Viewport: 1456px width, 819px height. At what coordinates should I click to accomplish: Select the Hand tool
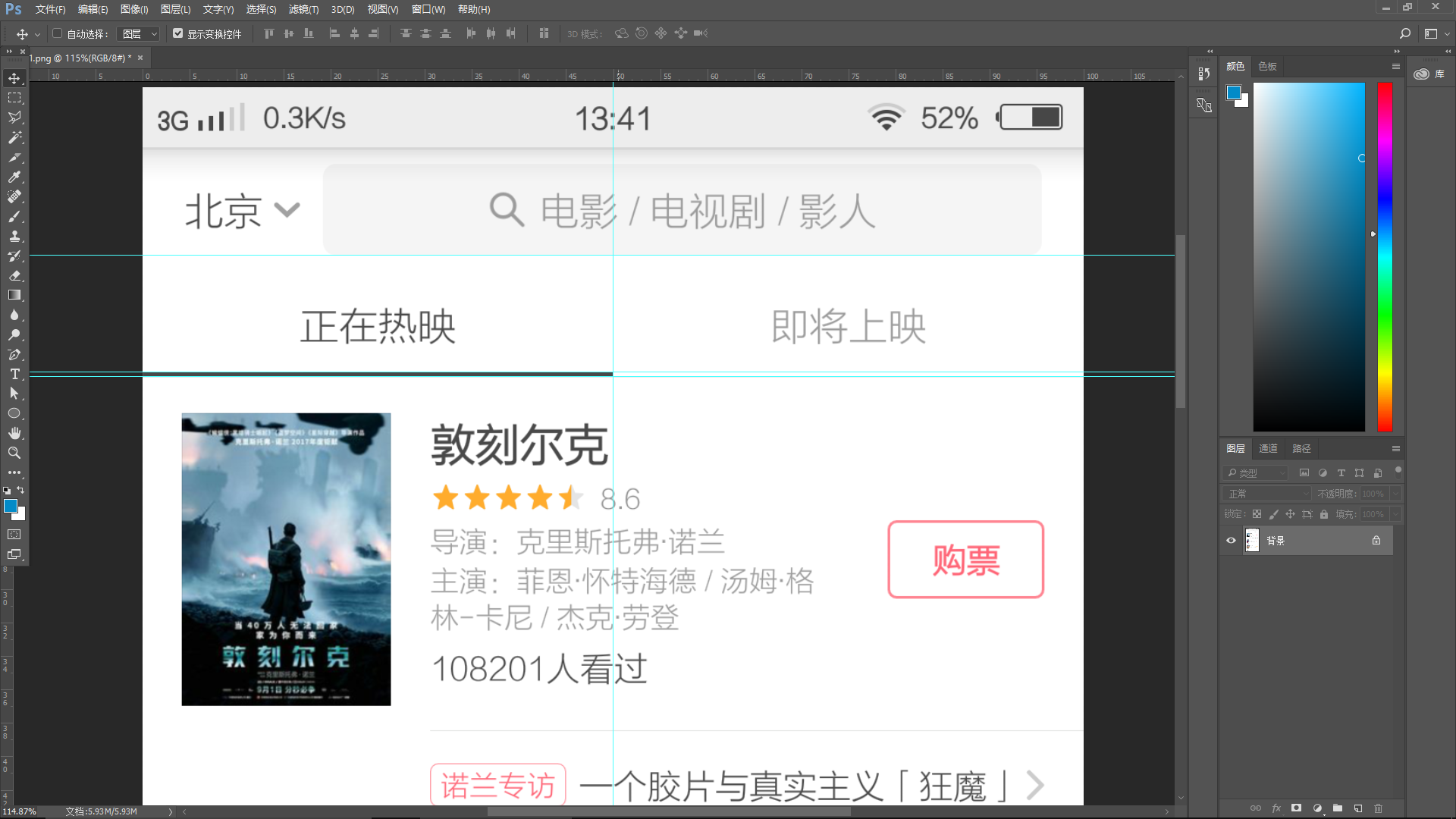coord(14,433)
